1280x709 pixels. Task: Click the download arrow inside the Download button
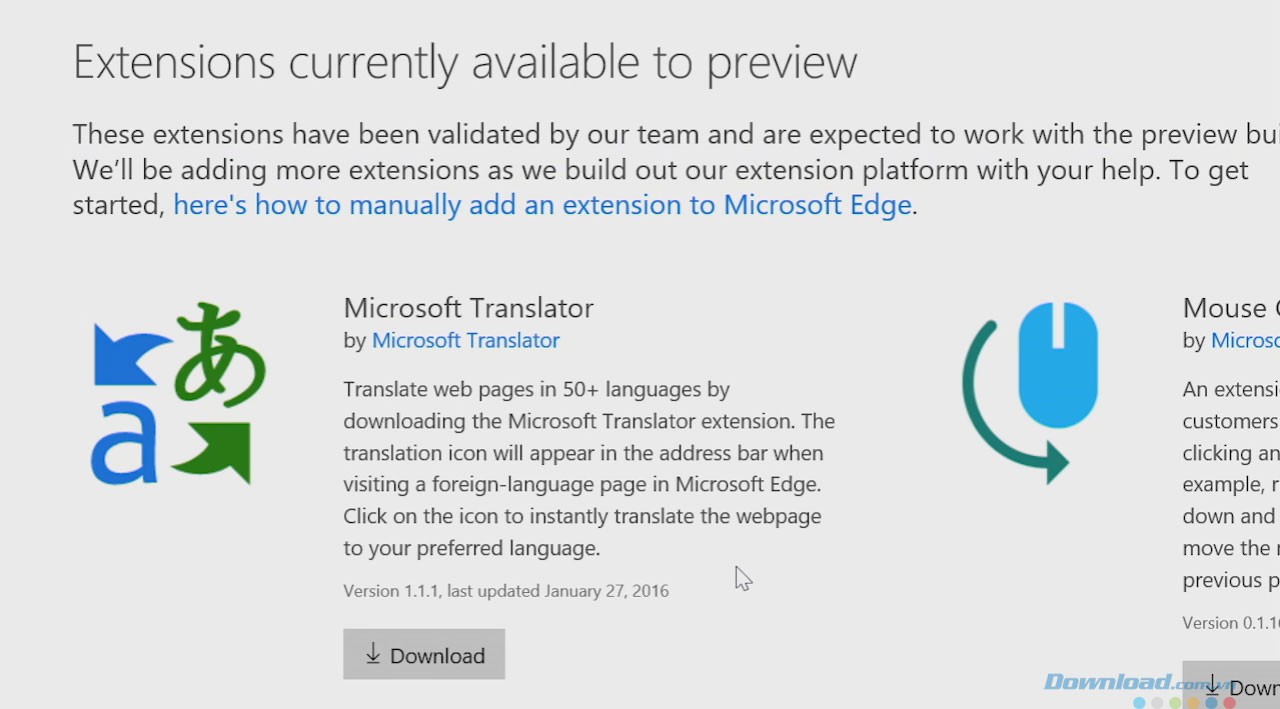pos(371,655)
